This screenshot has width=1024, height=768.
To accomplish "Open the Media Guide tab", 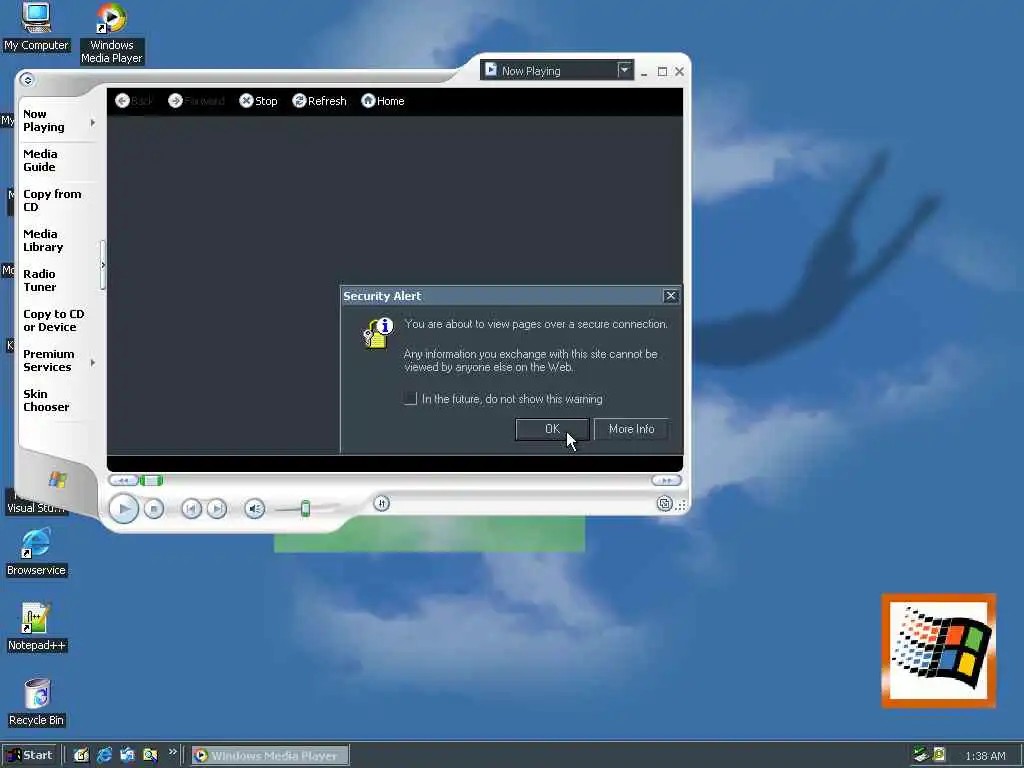I will click(40, 160).
